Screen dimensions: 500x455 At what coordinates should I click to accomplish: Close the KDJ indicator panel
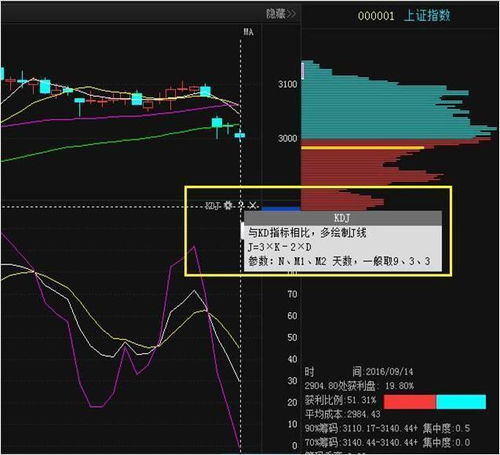click(x=253, y=205)
